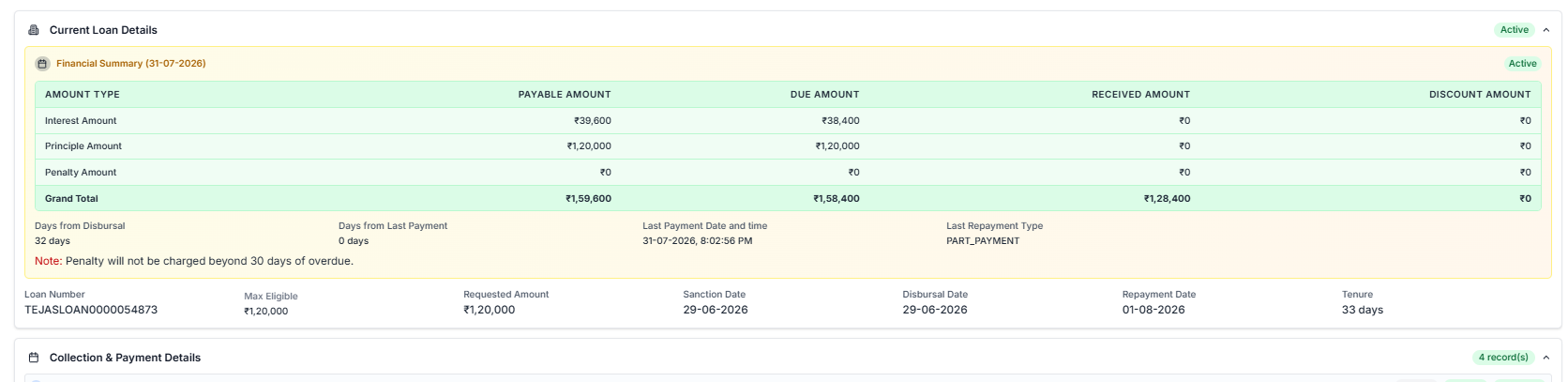This screenshot has width=1568, height=382.
Task: Click the DUE AMOUNT column header
Action: click(825, 95)
